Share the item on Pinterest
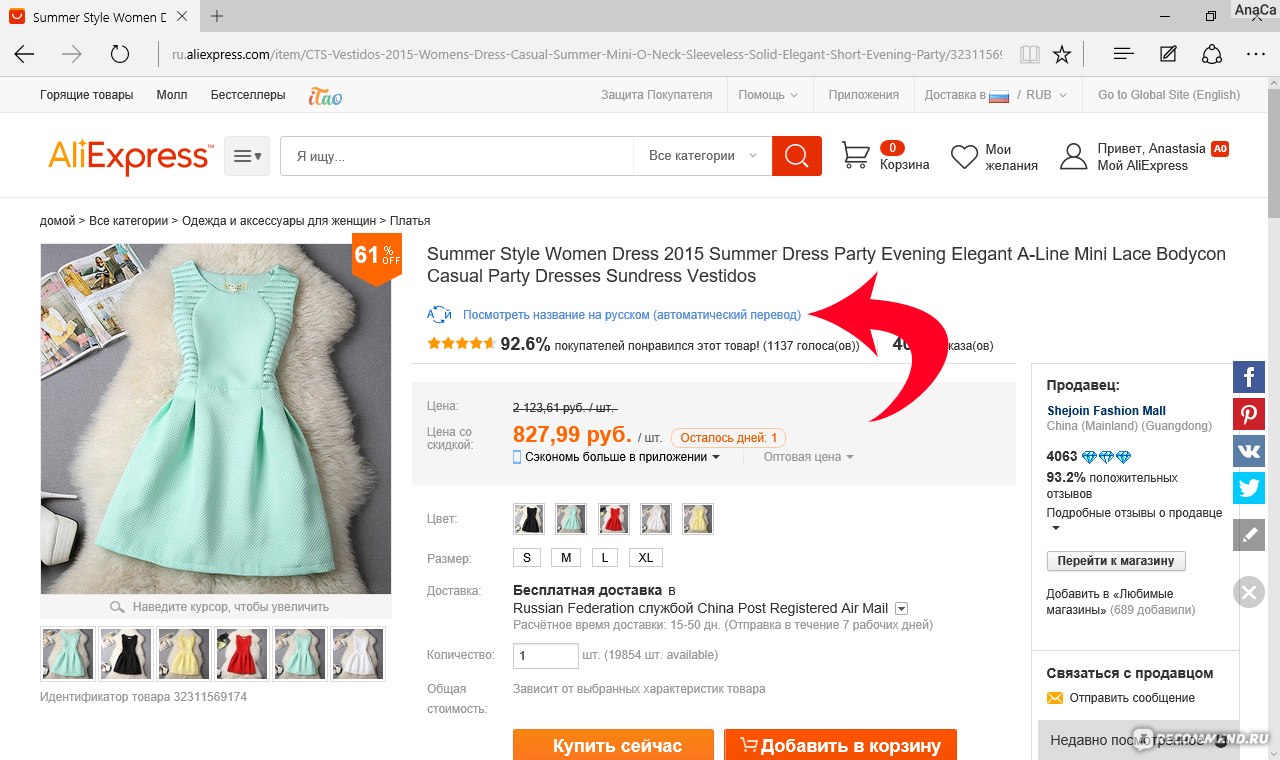The width and height of the screenshot is (1280, 760). [x=1248, y=414]
